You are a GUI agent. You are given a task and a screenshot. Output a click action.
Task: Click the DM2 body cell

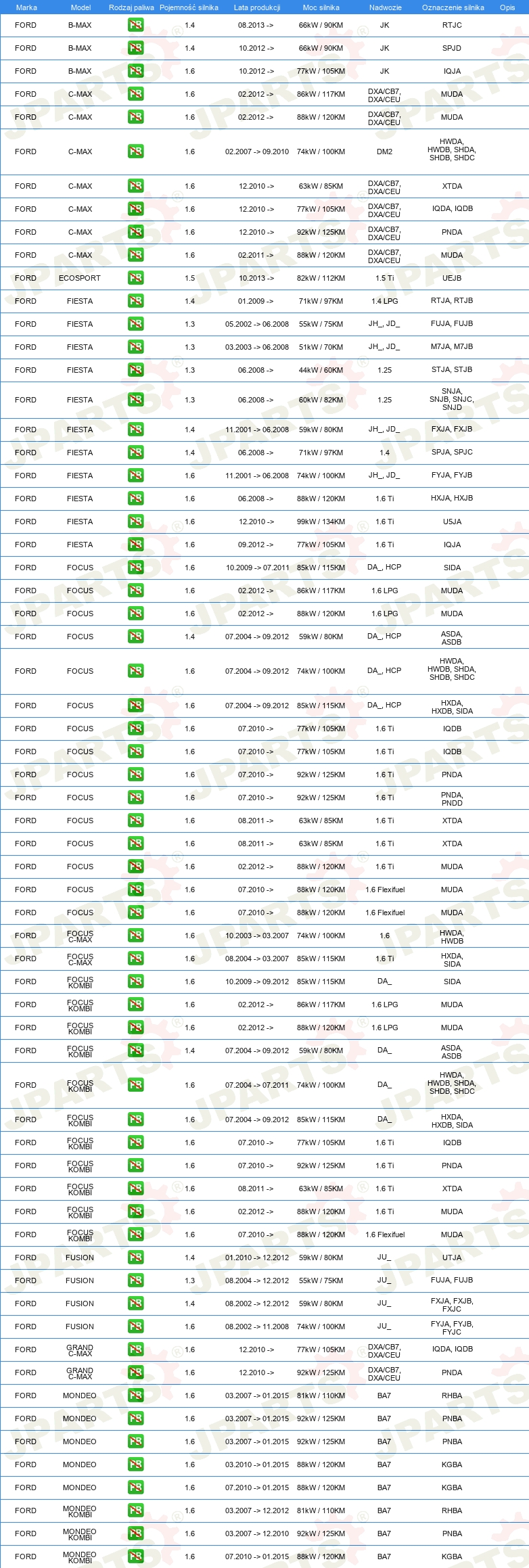tap(384, 152)
